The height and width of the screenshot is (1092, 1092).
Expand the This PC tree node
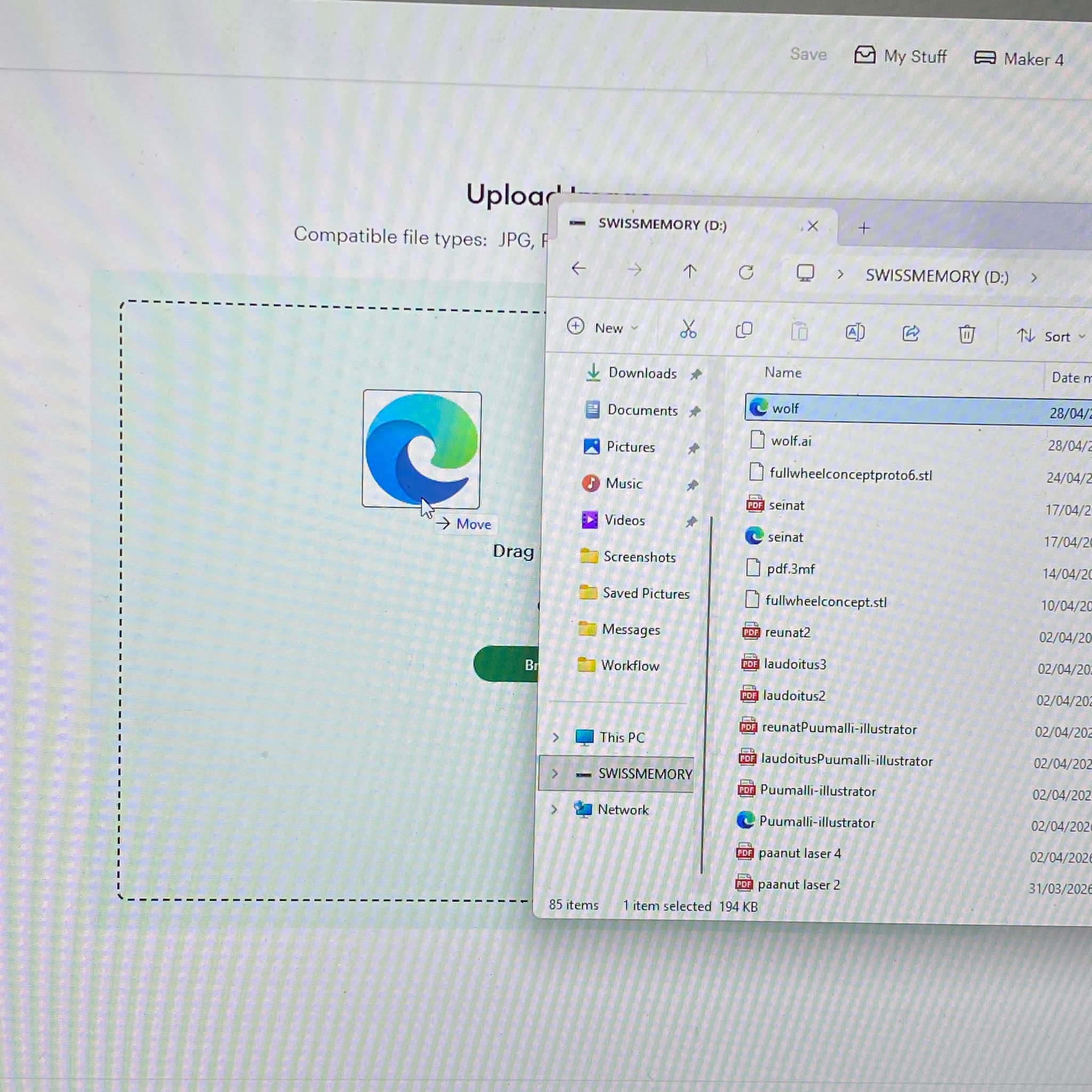[x=556, y=737]
